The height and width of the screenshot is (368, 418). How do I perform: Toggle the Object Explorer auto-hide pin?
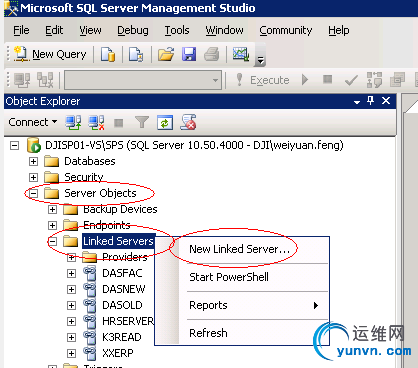coord(371,100)
